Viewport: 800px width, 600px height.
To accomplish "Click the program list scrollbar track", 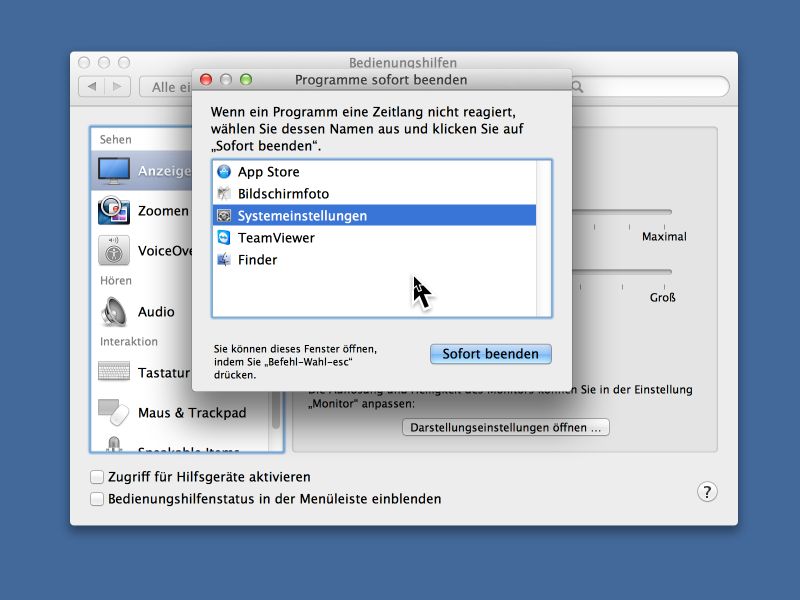I will (544, 238).
